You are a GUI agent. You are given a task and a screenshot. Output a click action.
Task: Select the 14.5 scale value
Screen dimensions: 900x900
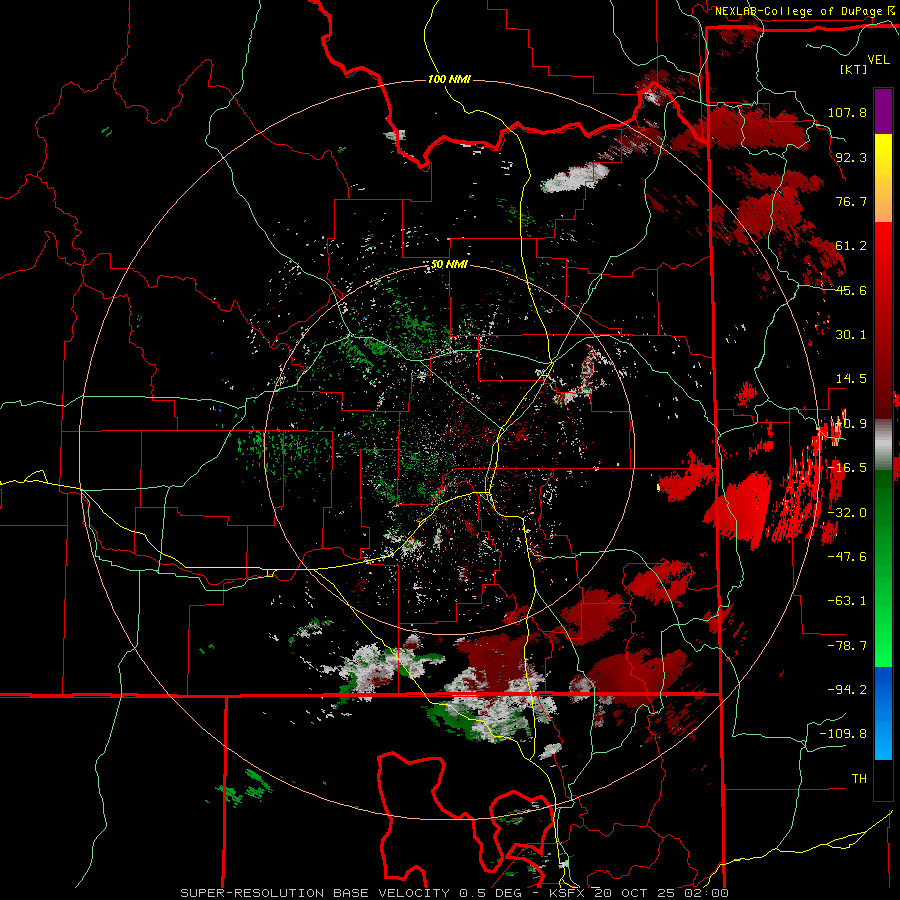pyautogui.click(x=851, y=379)
